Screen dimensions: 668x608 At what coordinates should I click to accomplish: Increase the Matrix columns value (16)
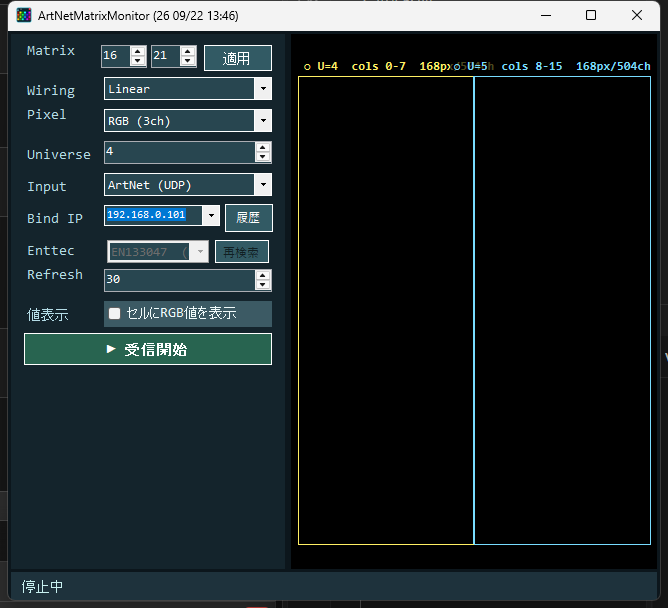coord(138,52)
